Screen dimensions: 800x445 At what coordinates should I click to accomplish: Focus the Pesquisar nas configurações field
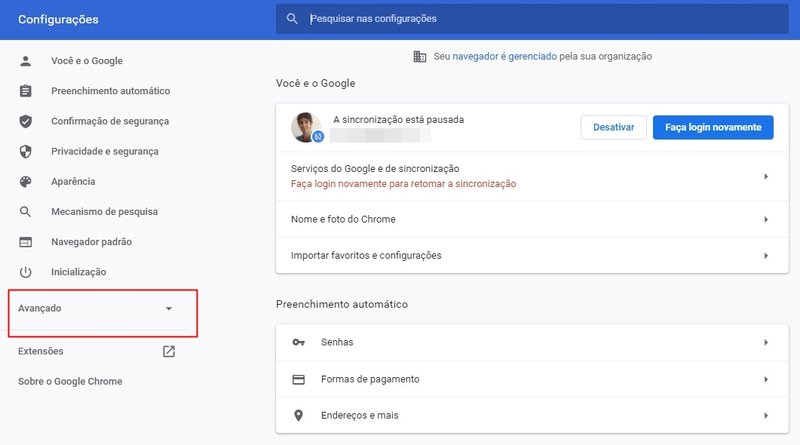(532, 19)
